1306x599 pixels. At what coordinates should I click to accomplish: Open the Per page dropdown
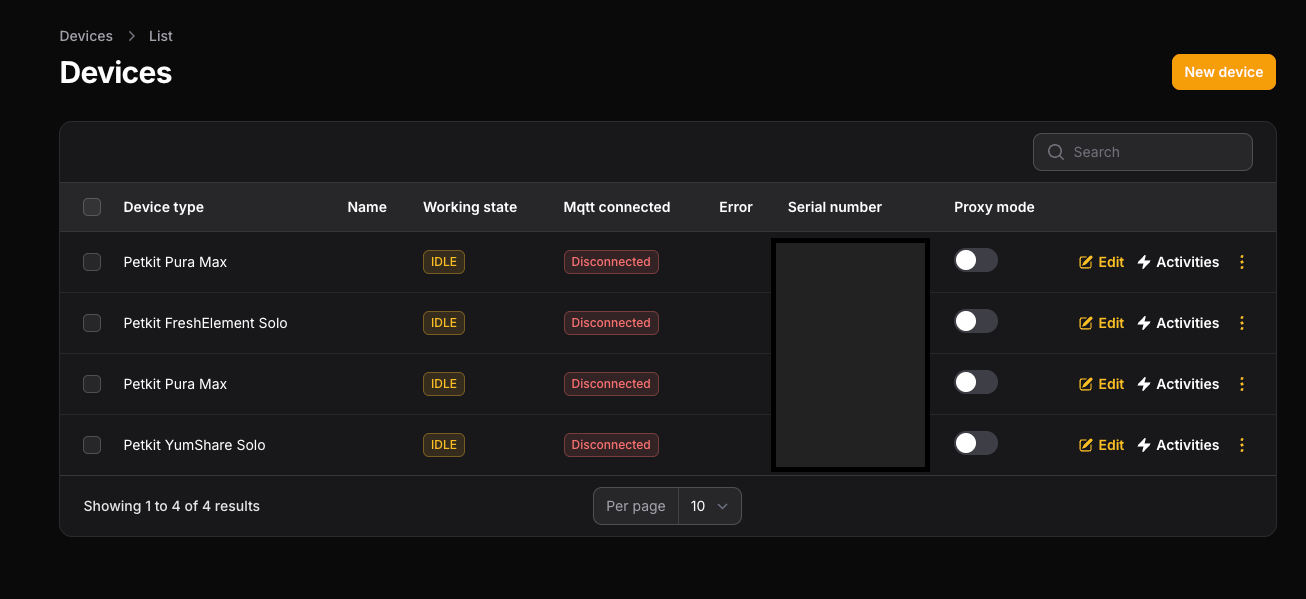(x=709, y=506)
